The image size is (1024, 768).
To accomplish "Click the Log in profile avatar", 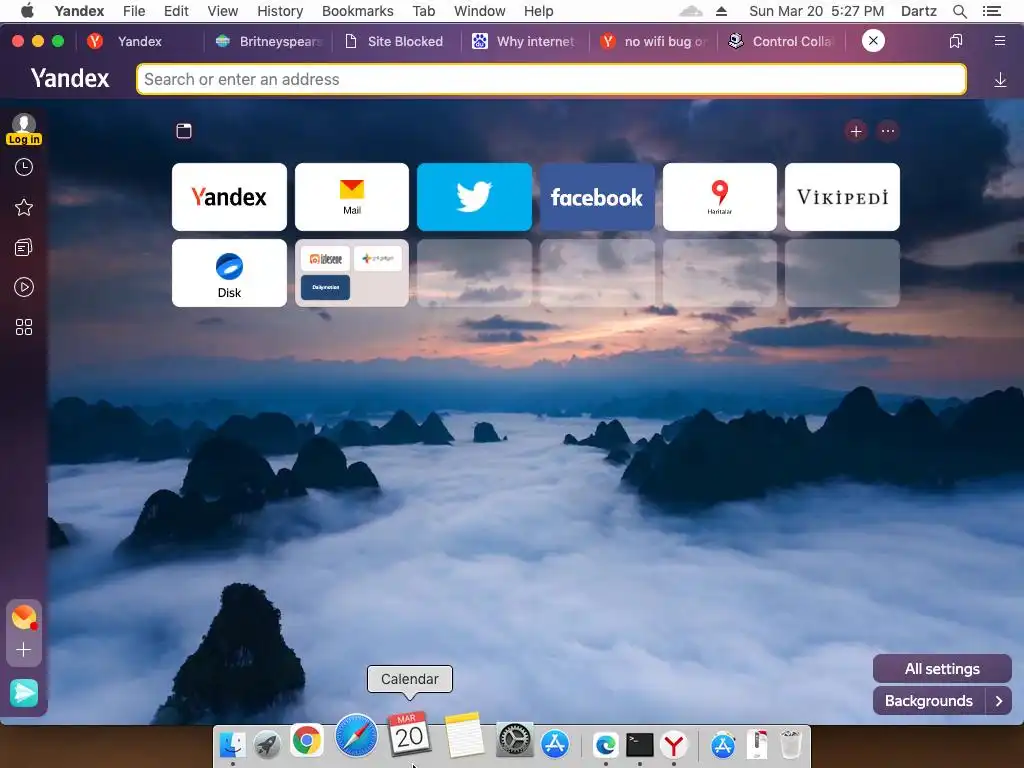I will click(24, 129).
